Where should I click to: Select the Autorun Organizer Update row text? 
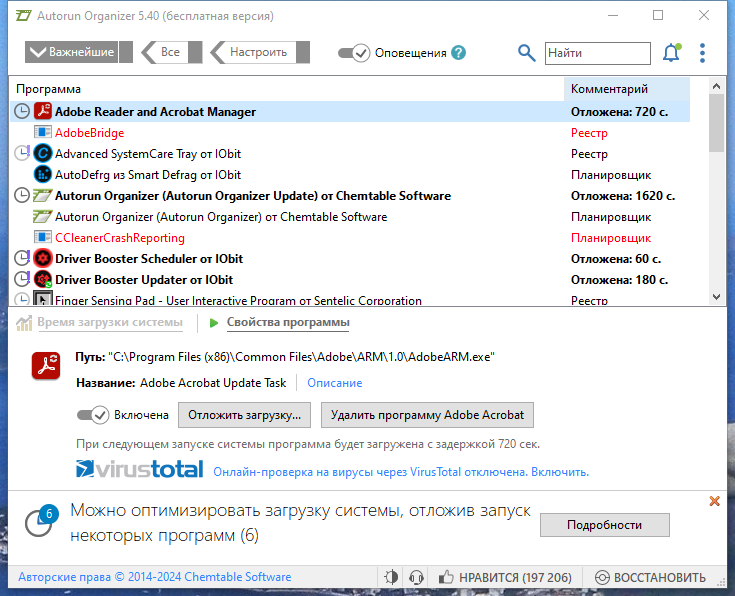click(253, 196)
